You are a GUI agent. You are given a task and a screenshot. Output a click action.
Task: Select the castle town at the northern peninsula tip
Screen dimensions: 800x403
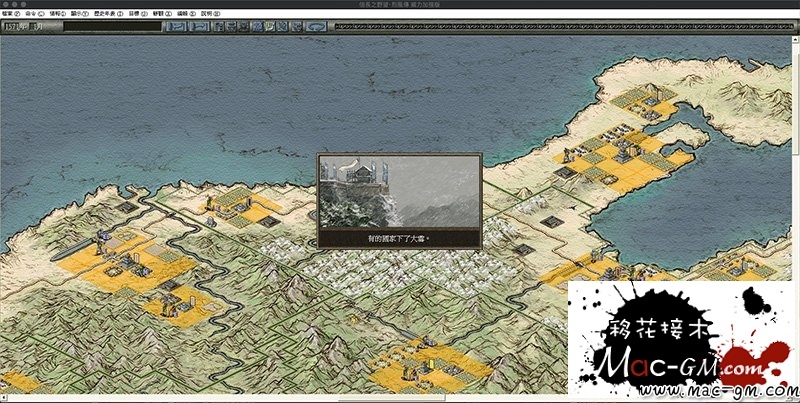click(645, 102)
